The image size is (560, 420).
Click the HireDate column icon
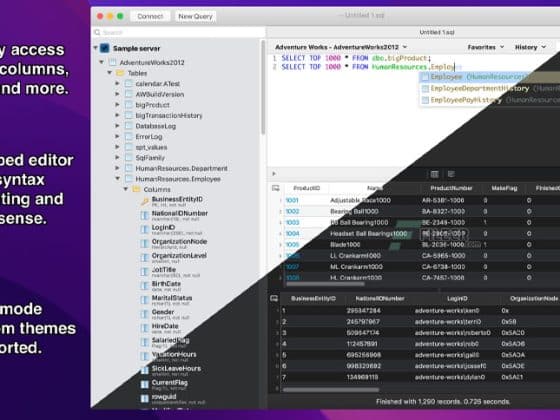(x=144, y=328)
